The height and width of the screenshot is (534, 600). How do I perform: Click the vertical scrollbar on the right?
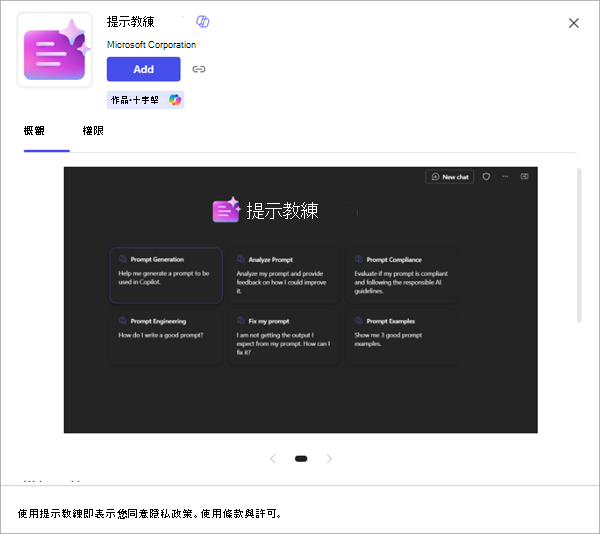(x=579, y=246)
